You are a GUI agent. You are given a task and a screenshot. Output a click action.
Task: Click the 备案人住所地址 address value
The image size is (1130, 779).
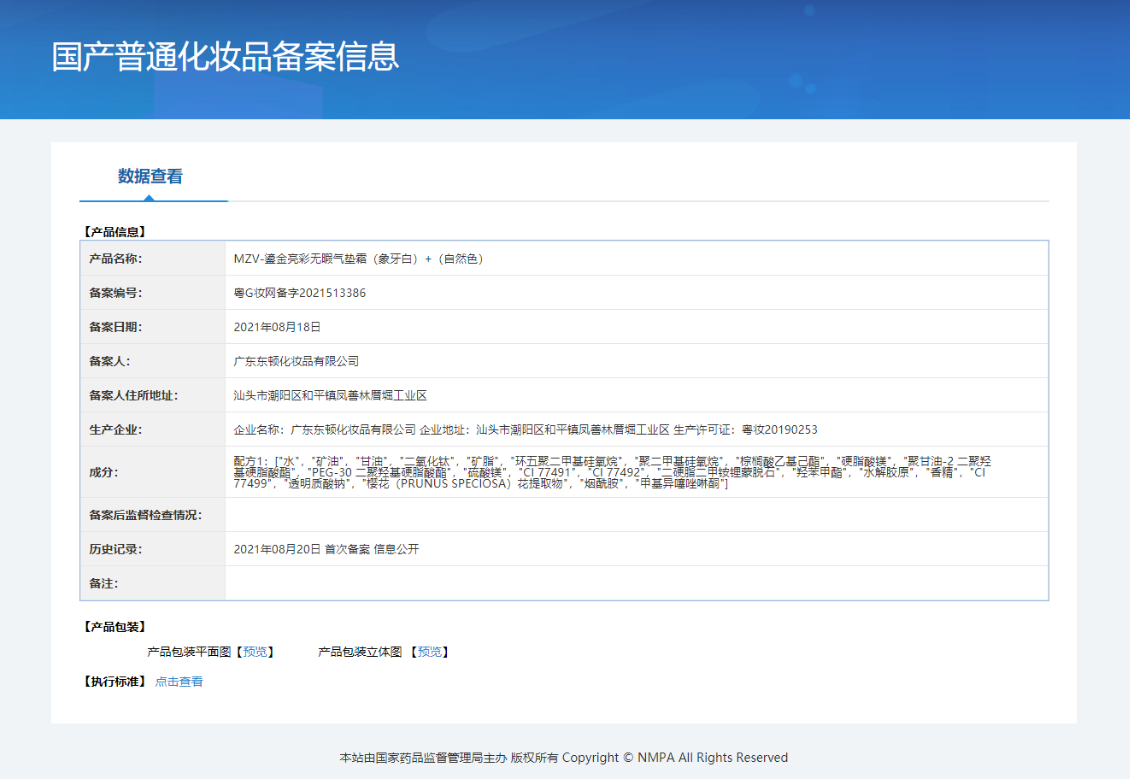pyautogui.click(x=330, y=395)
